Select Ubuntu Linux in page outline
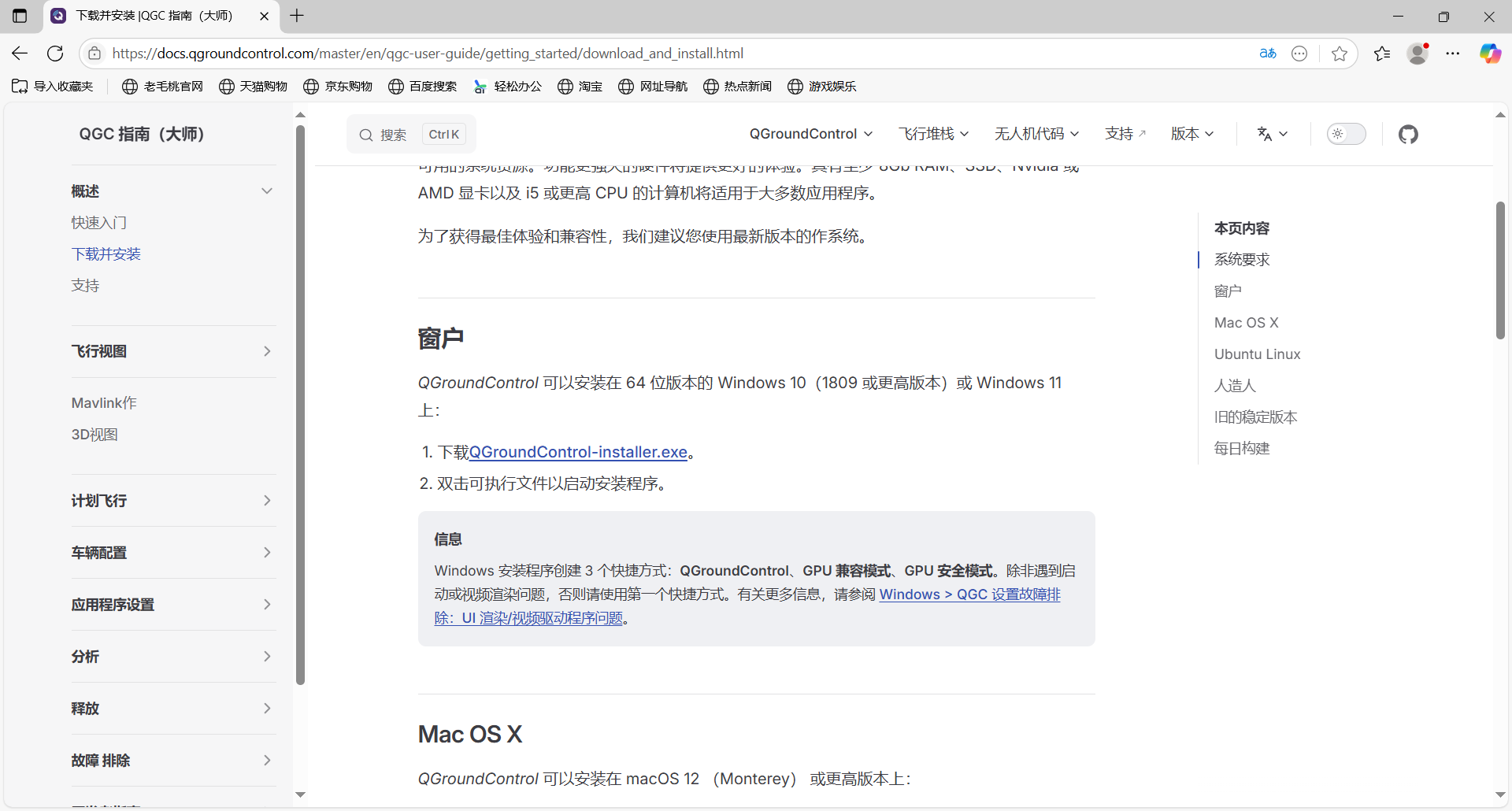The width and height of the screenshot is (1512, 811). [x=1257, y=354]
